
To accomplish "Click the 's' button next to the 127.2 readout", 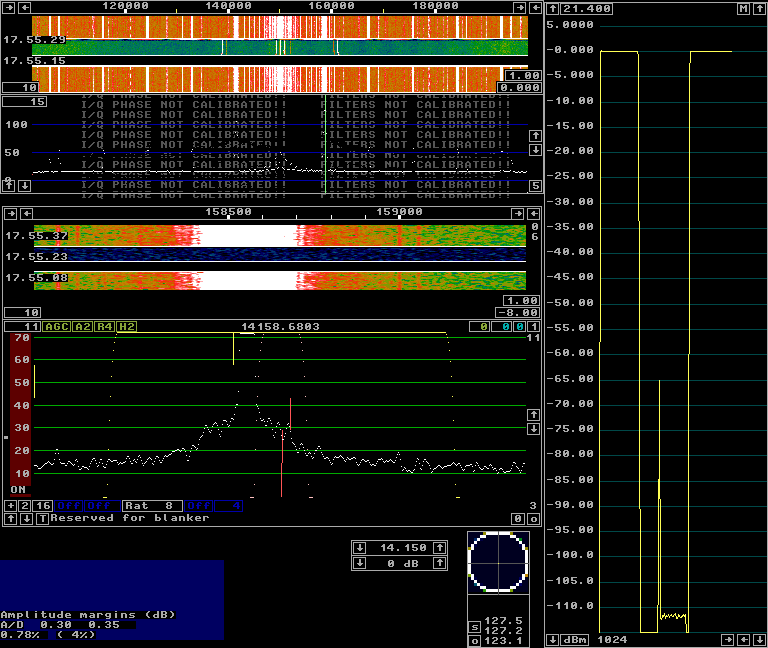I will coord(474,627).
